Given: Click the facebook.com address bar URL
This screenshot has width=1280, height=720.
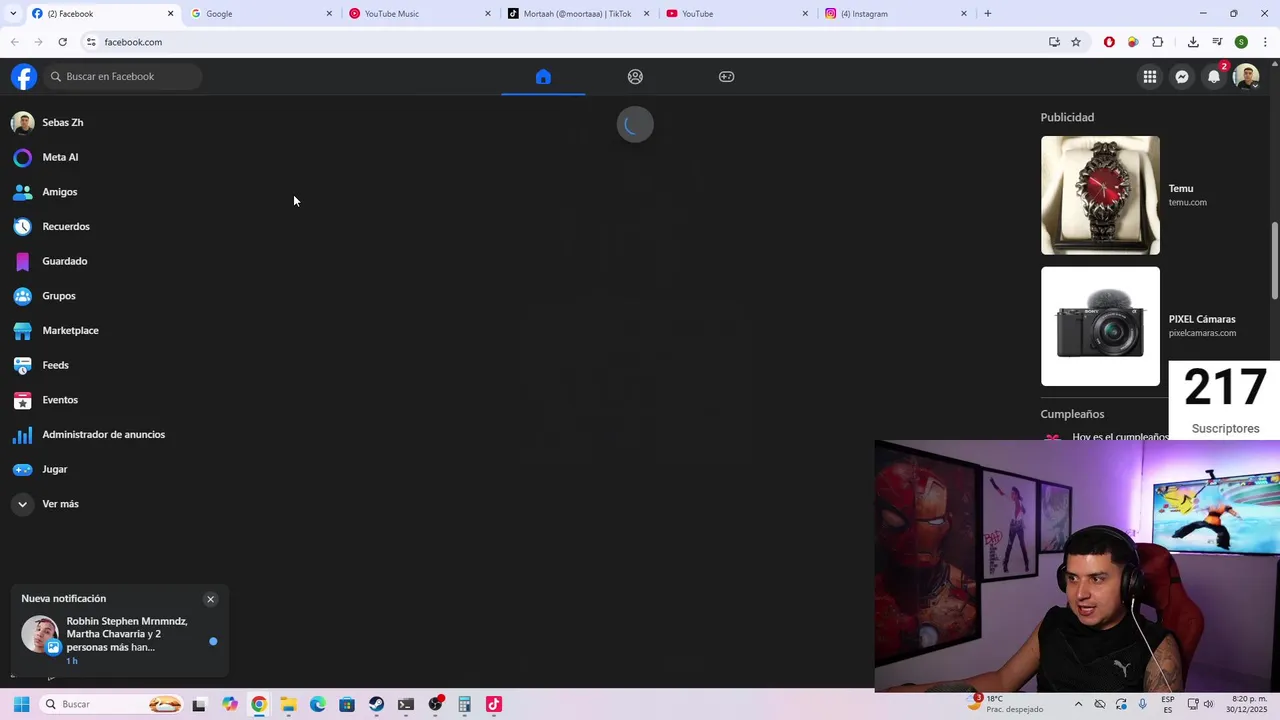Looking at the screenshot, I should coord(133,42).
